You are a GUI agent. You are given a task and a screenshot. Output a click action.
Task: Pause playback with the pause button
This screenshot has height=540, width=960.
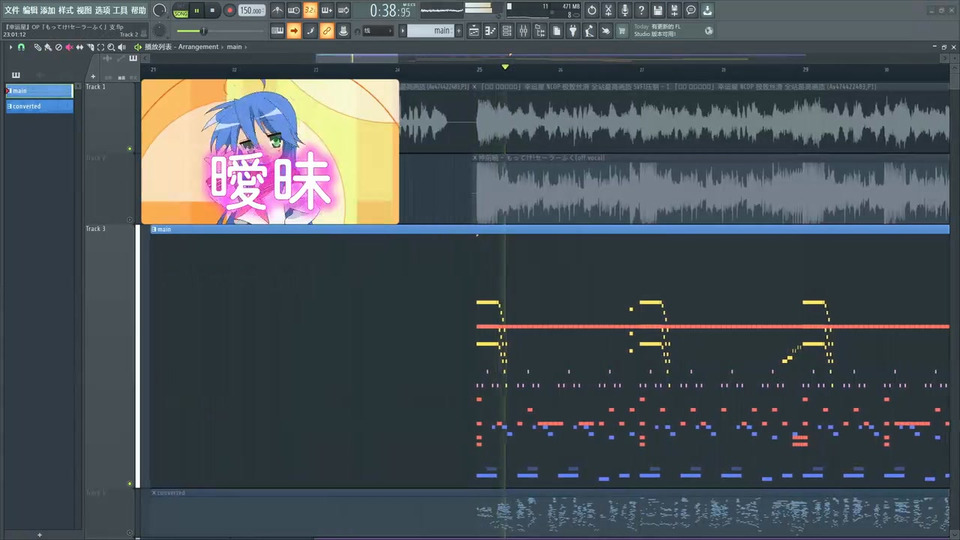(x=197, y=10)
